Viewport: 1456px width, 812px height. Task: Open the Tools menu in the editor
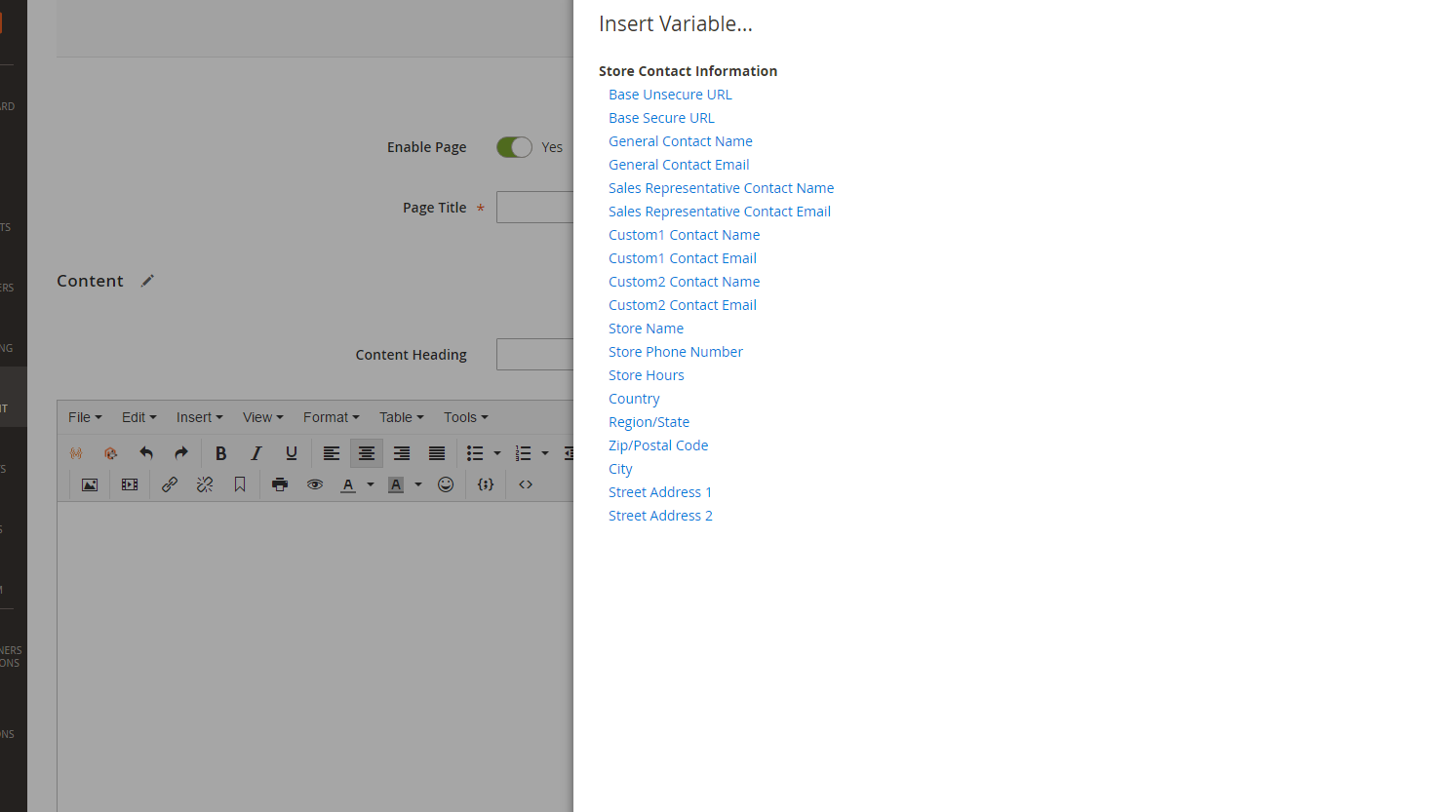(x=465, y=417)
